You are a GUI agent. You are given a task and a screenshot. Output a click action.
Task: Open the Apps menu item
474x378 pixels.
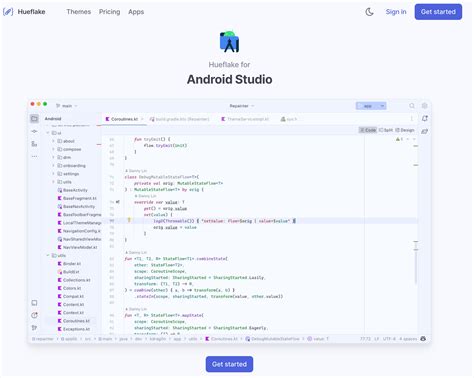tap(136, 12)
